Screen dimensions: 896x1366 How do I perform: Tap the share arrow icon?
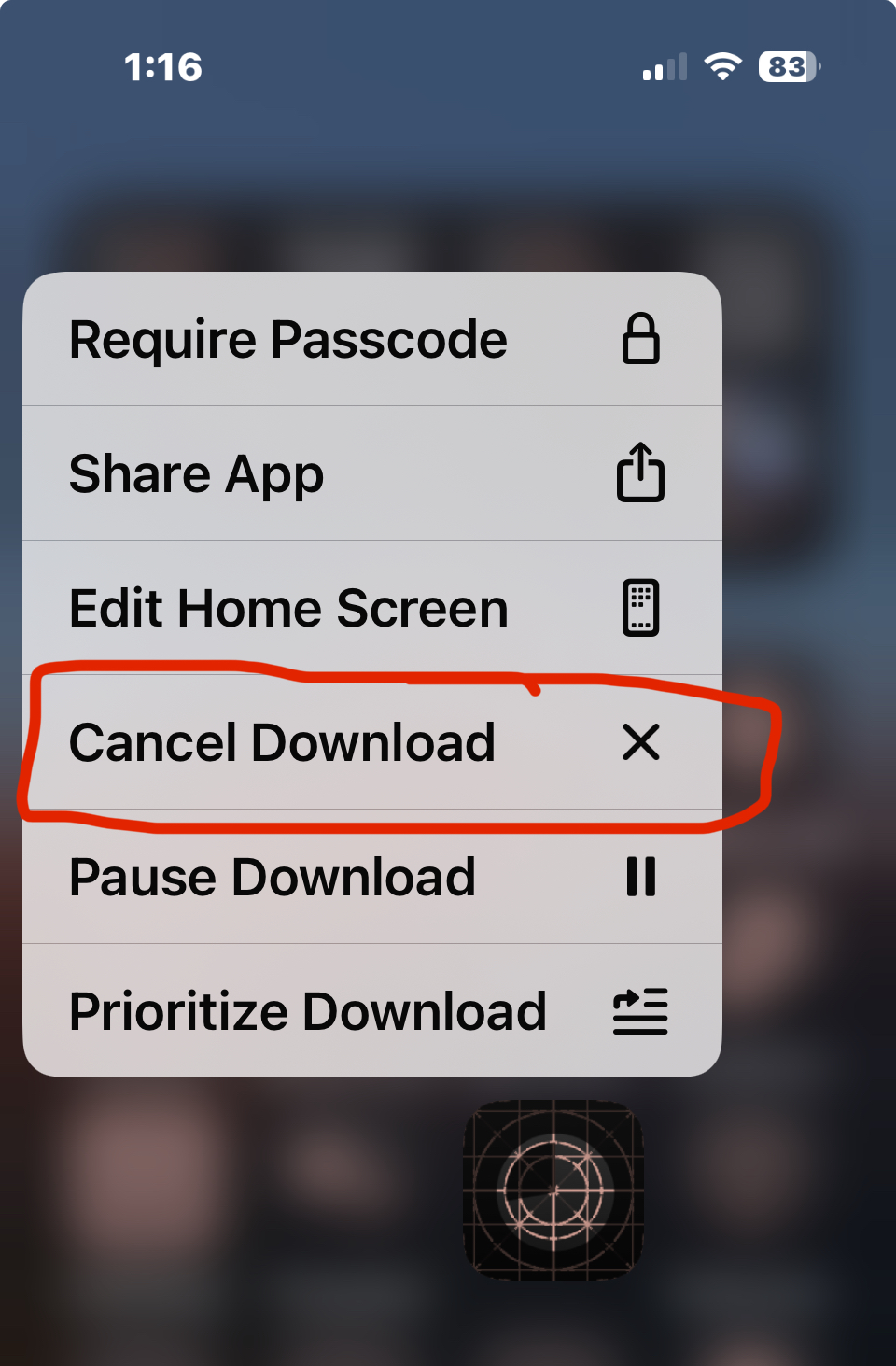[x=640, y=472]
